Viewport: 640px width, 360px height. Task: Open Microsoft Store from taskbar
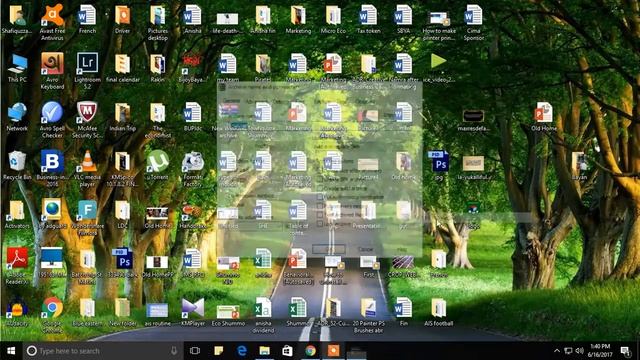click(287, 351)
